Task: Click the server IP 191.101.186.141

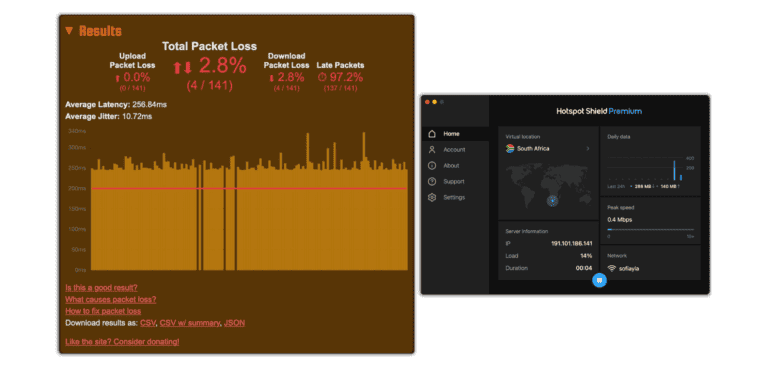Action: (572, 244)
